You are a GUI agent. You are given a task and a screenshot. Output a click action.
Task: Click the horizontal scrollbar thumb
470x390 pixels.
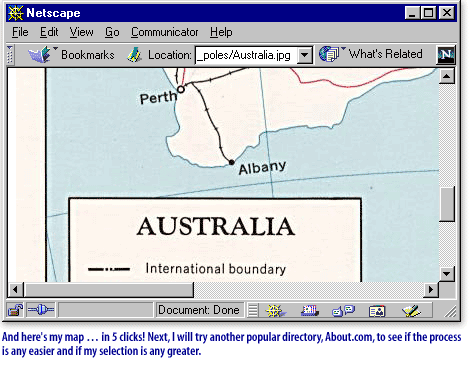[x=109, y=290]
